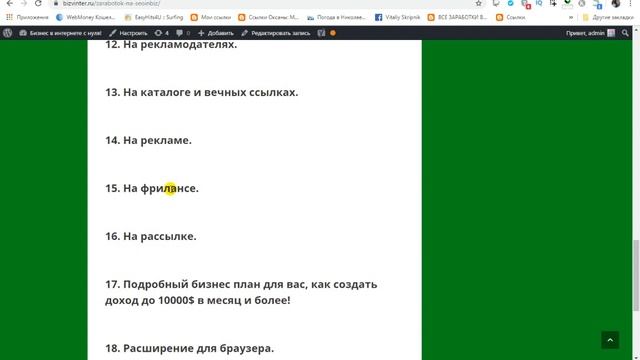Viewport: 640px width, 360px height.
Task: Click the IQ extension icon
Action: click(539, 3)
